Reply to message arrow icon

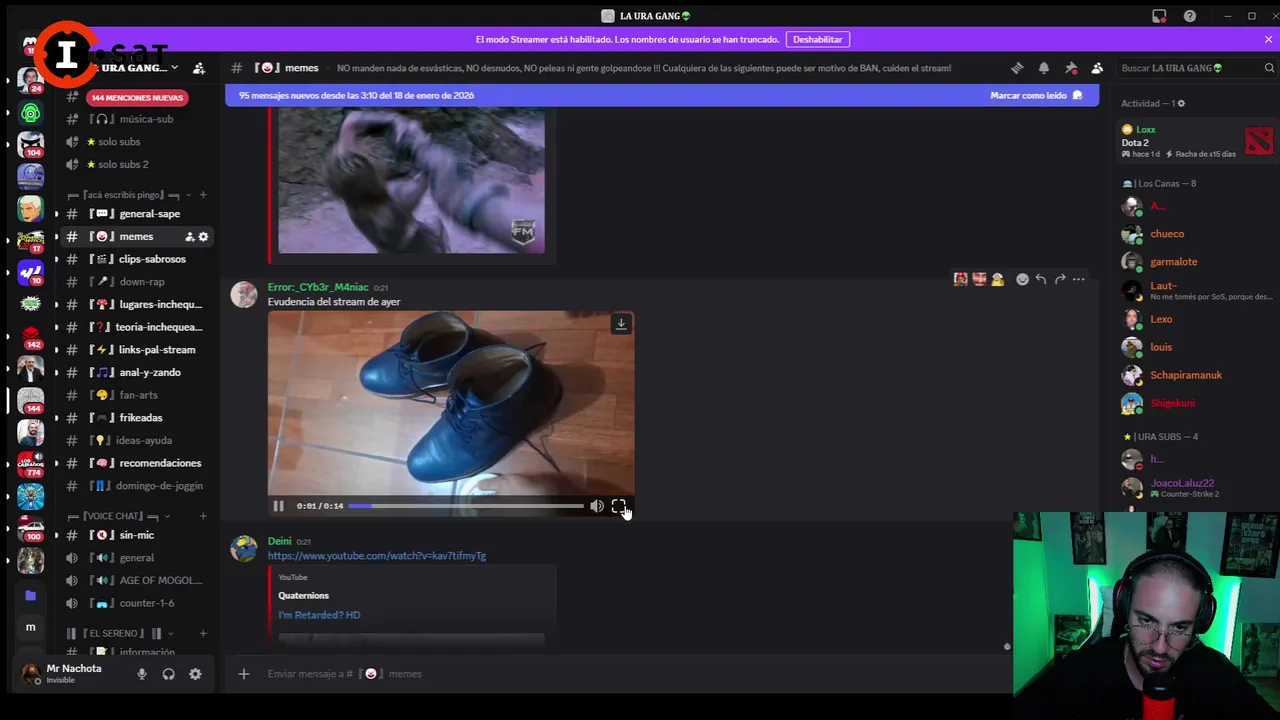tap(1041, 279)
